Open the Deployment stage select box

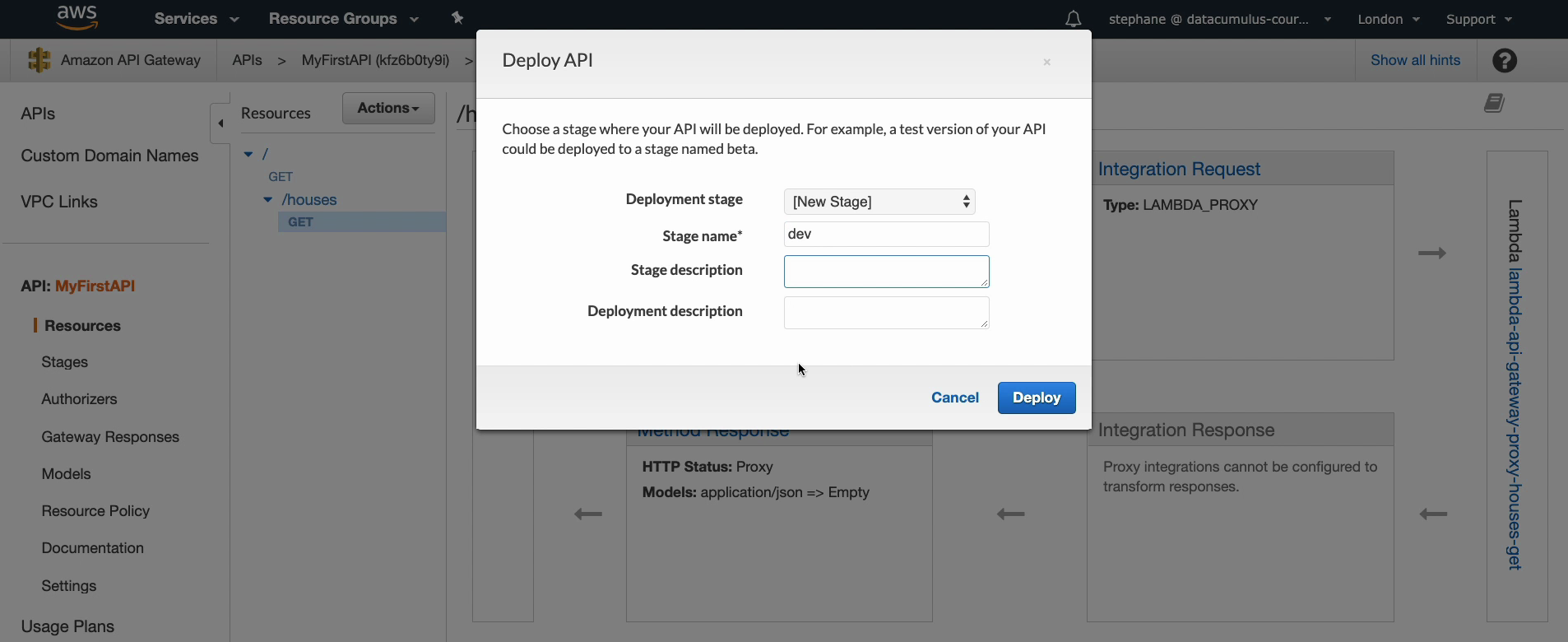[x=879, y=202]
